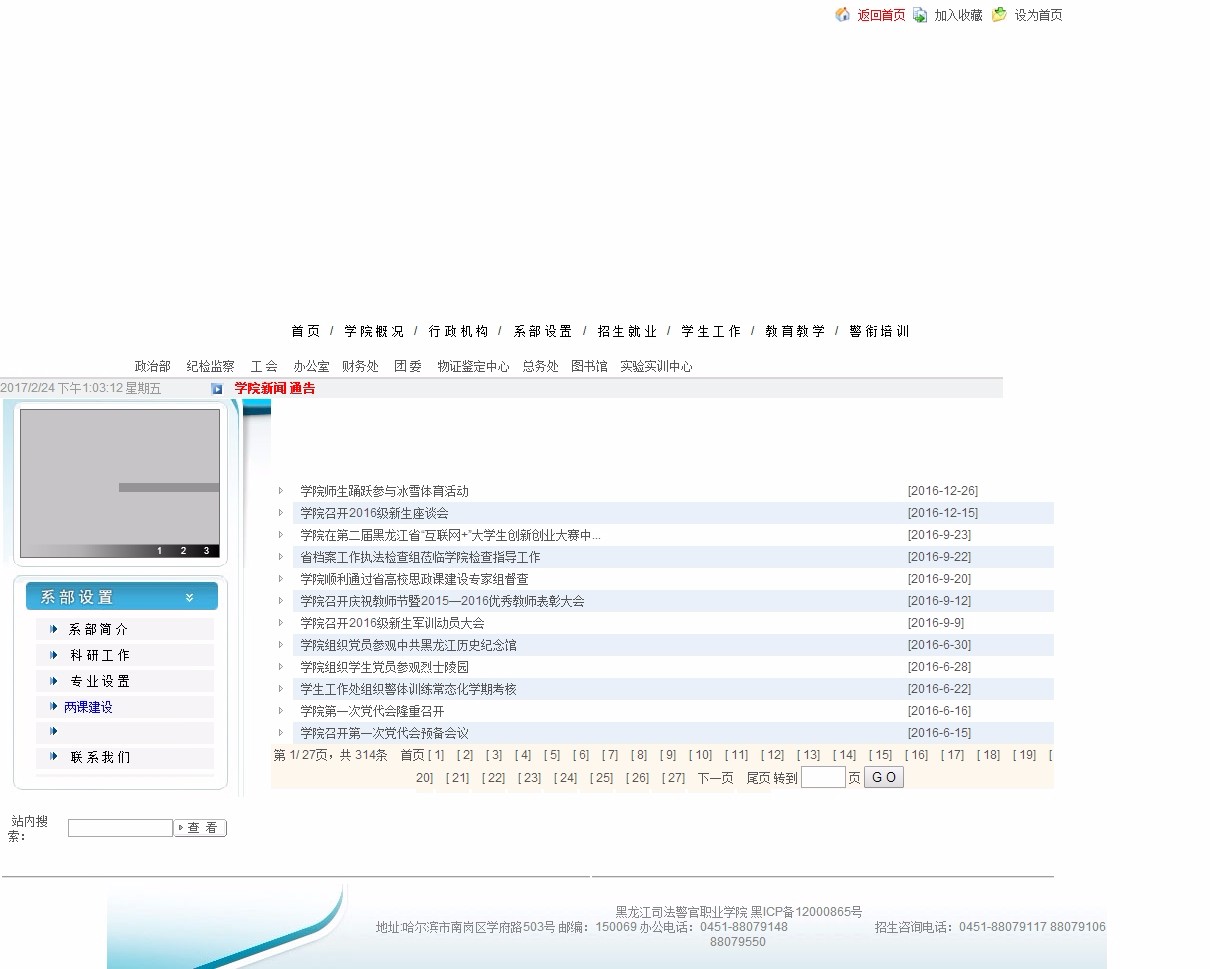Open the 招生就业 menu in the navigation bar
The height and width of the screenshot is (969, 1210).
[x=627, y=331]
